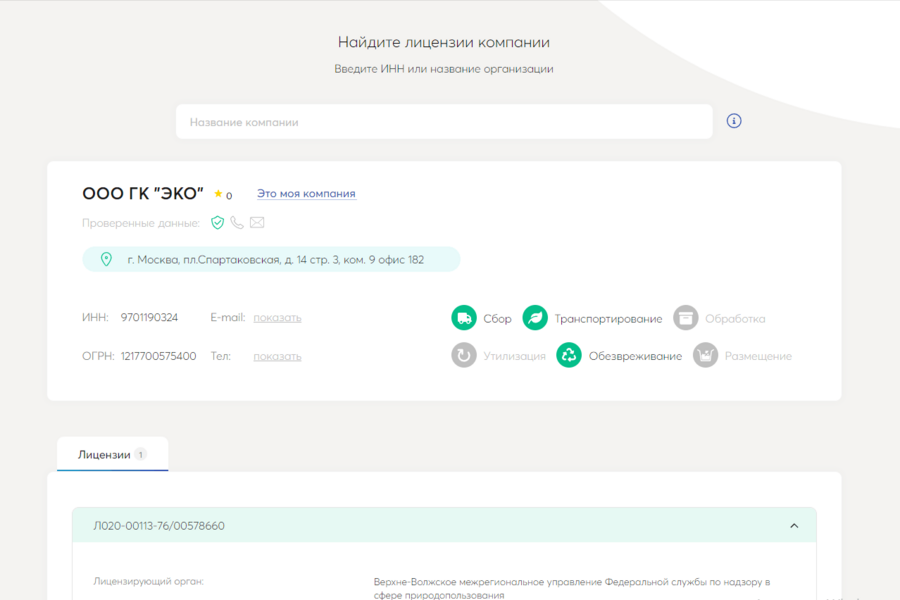
Task: Click the Обработка box icon
Action: (x=685, y=318)
